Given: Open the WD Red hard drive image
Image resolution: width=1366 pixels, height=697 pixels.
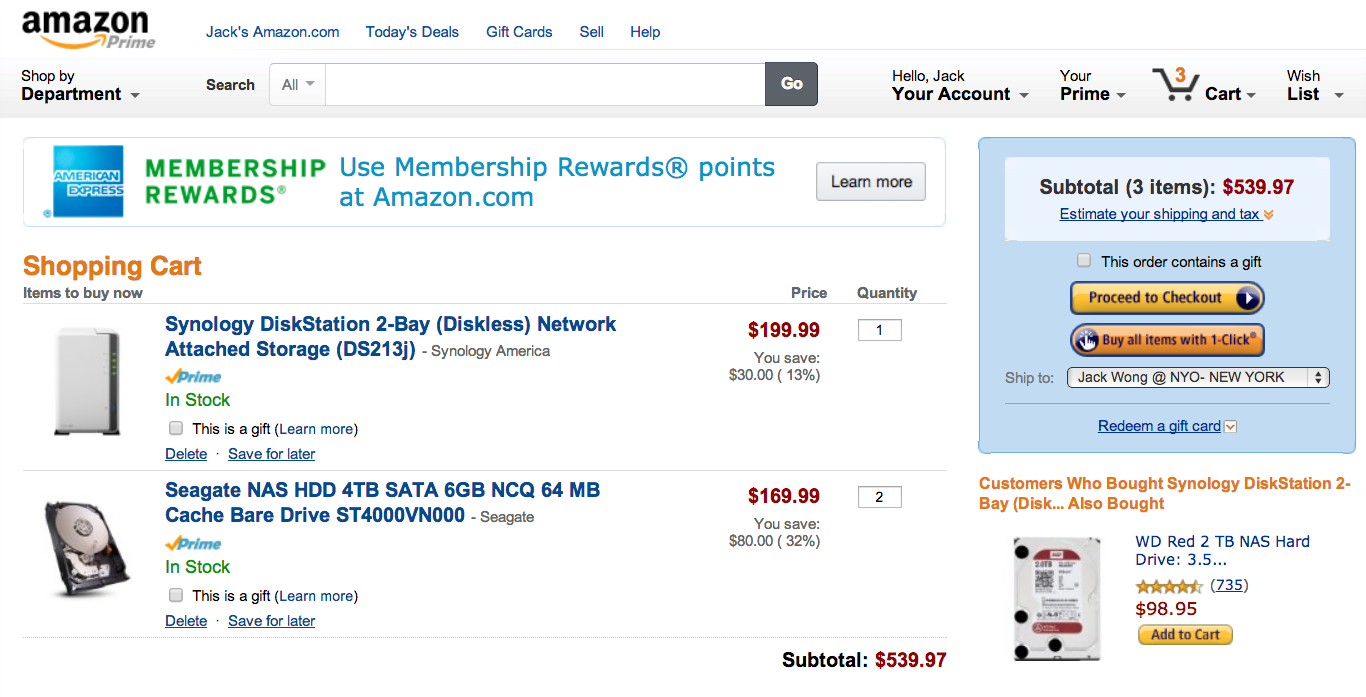Looking at the screenshot, I should click(1057, 597).
